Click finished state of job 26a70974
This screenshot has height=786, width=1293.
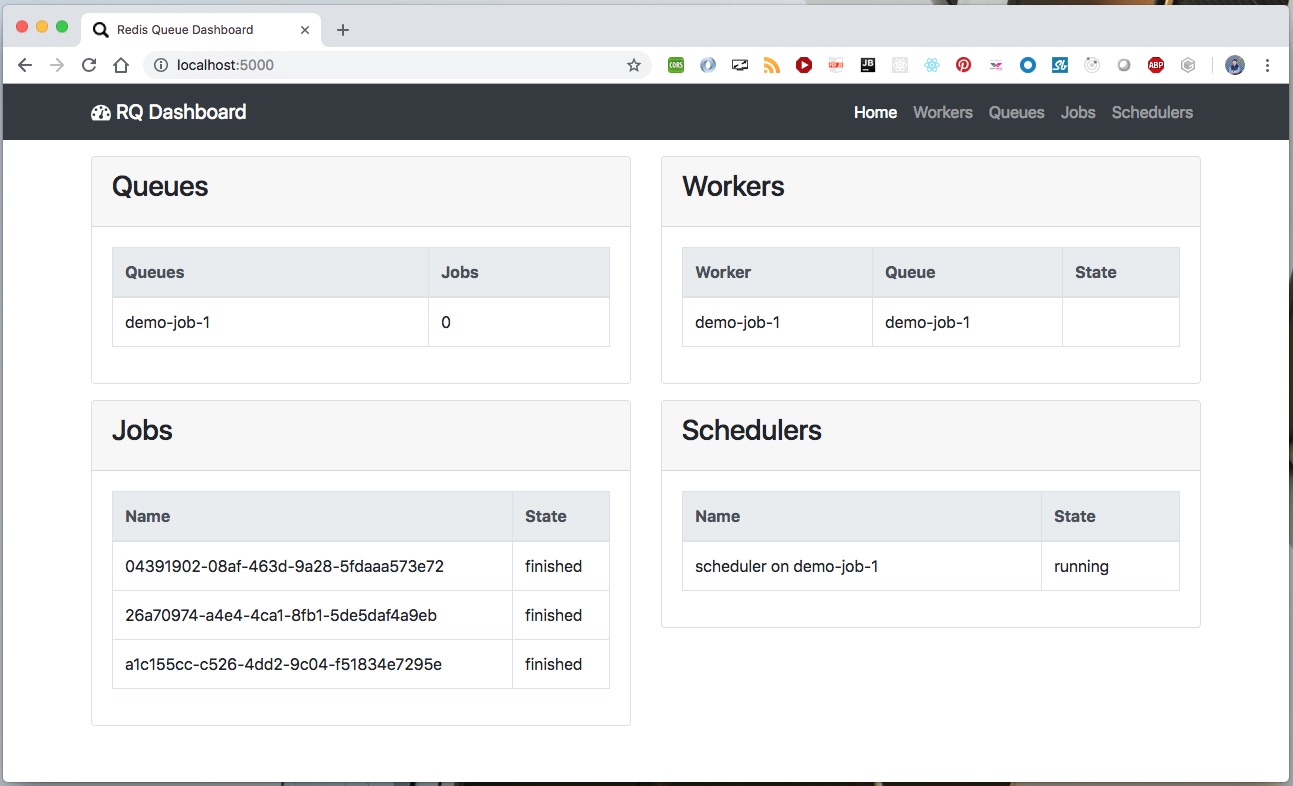click(x=553, y=615)
